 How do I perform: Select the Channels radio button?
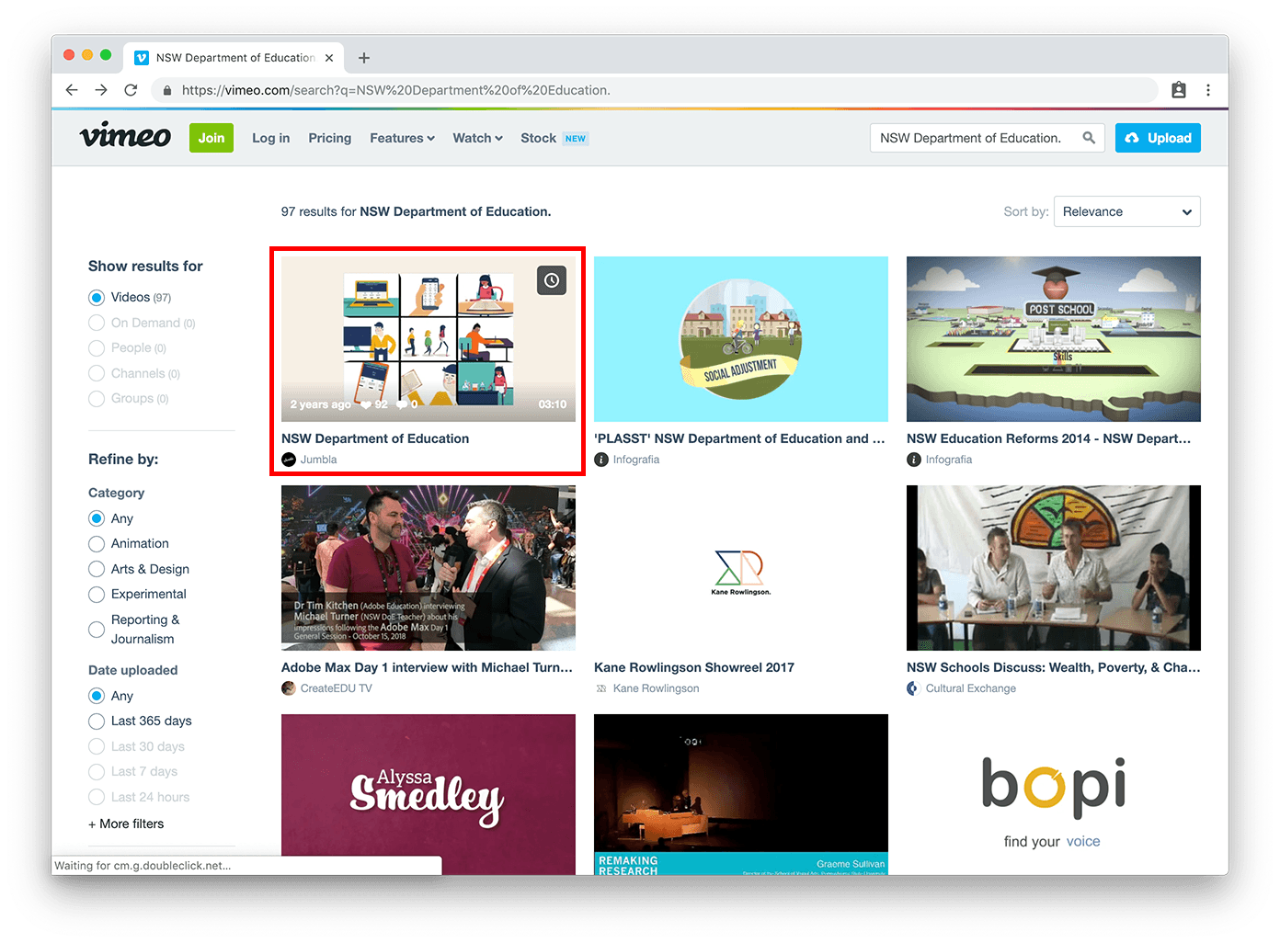(96, 373)
